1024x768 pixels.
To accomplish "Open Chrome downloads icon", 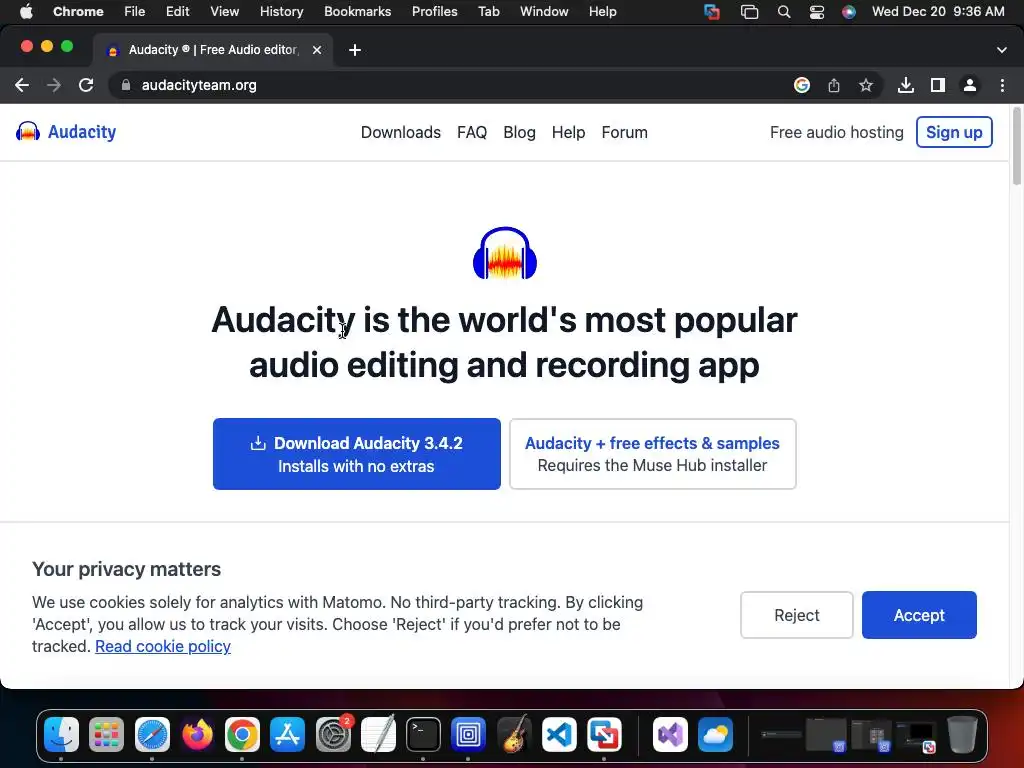I will 906,85.
